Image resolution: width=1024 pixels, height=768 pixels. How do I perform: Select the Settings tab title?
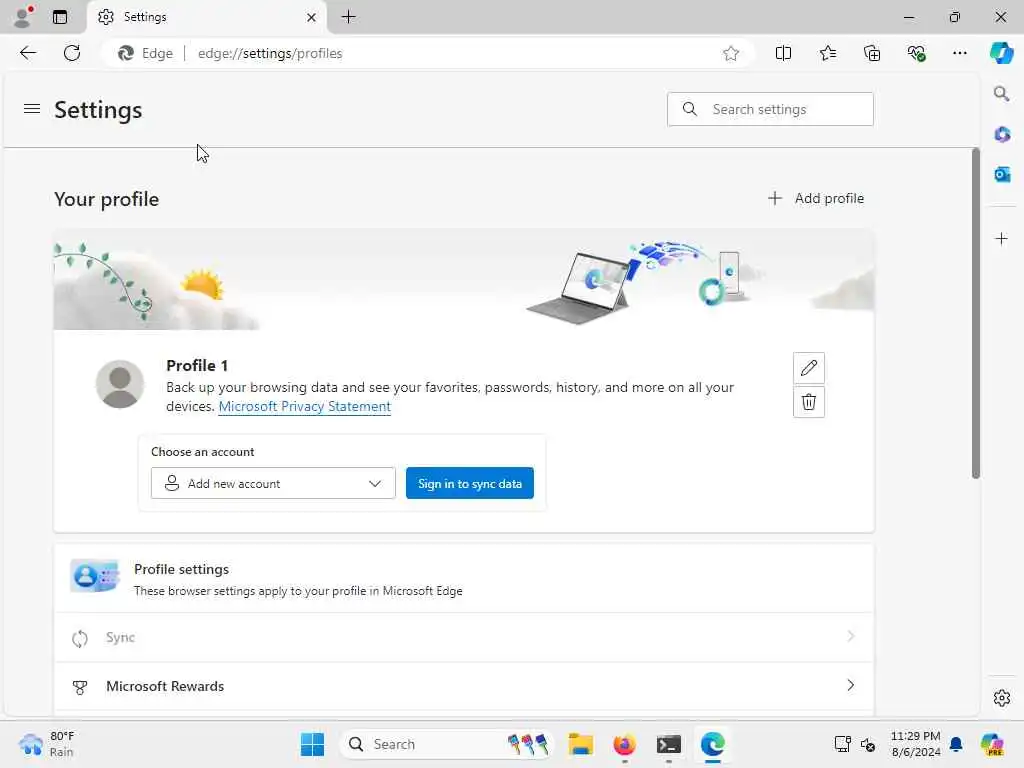coord(145,17)
